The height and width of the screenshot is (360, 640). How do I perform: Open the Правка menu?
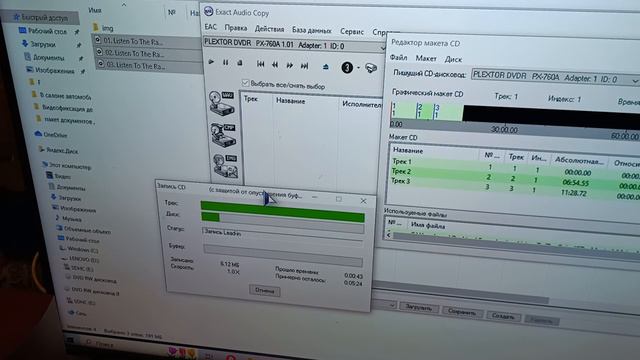pyautogui.click(x=236, y=28)
